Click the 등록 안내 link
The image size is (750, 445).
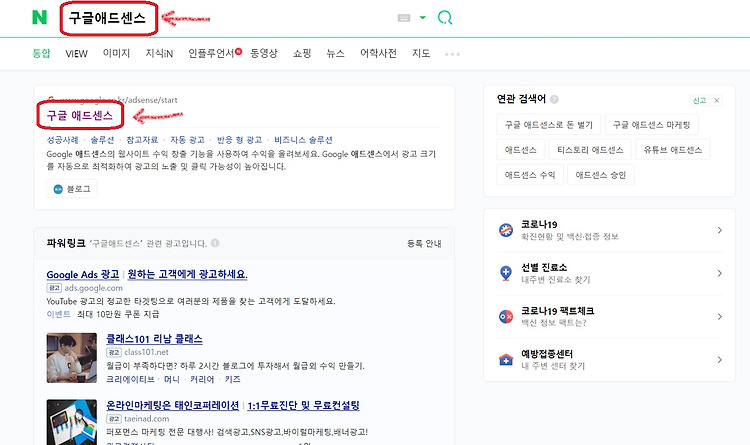(x=424, y=244)
